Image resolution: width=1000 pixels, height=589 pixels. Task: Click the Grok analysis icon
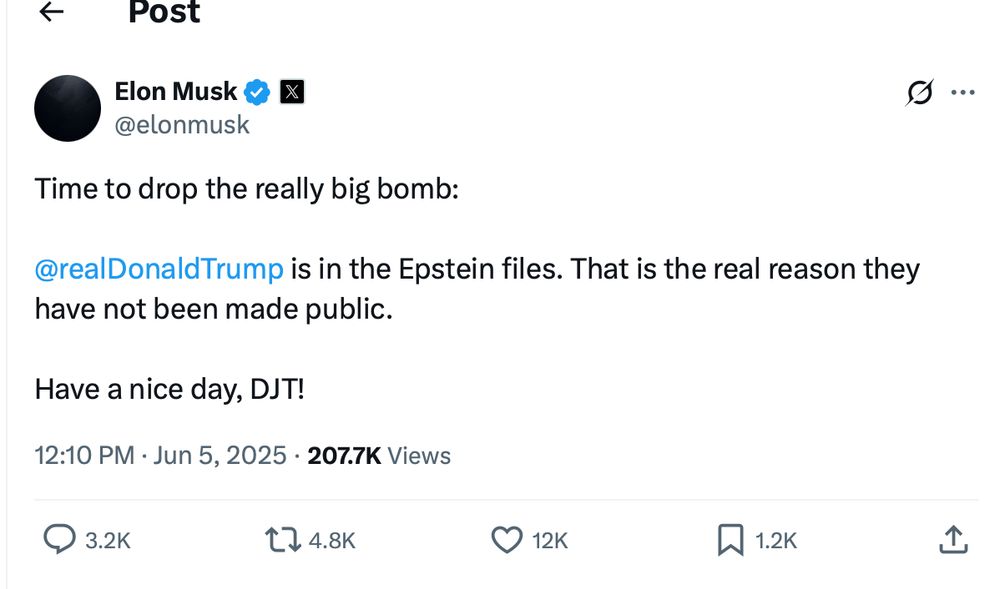(919, 91)
